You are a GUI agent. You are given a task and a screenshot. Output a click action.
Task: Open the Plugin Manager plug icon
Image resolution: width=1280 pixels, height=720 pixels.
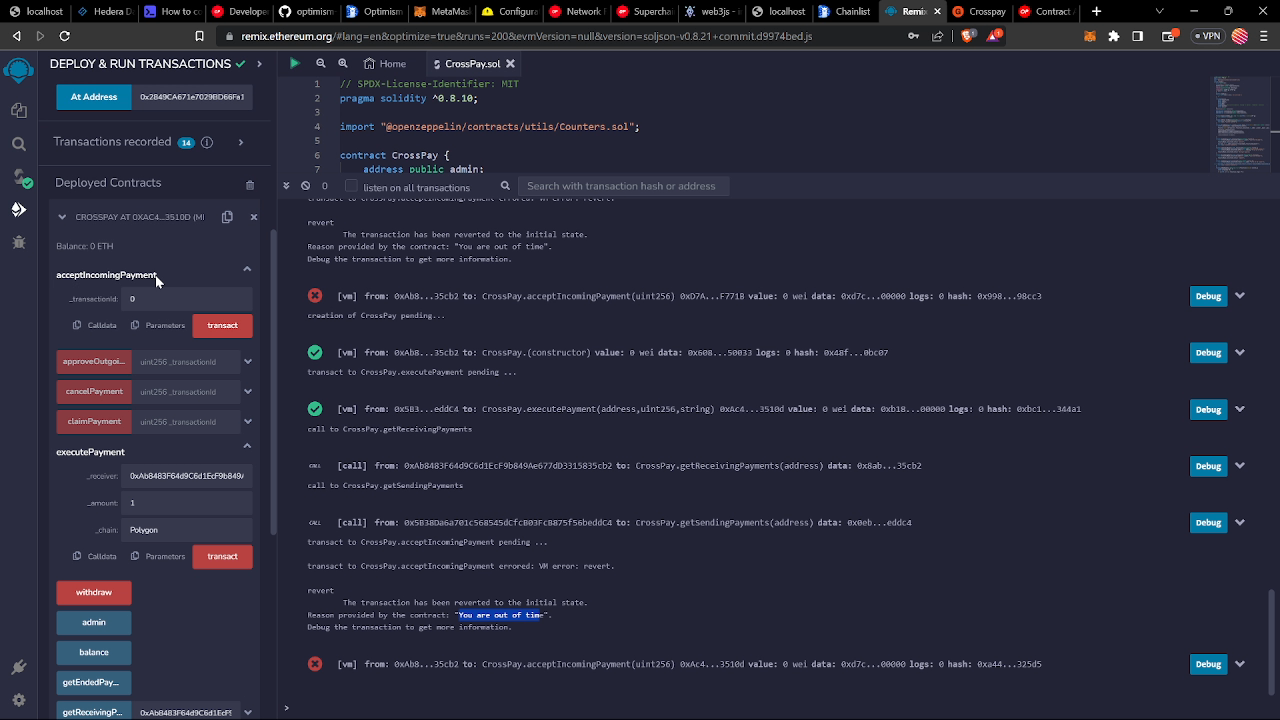18,668
